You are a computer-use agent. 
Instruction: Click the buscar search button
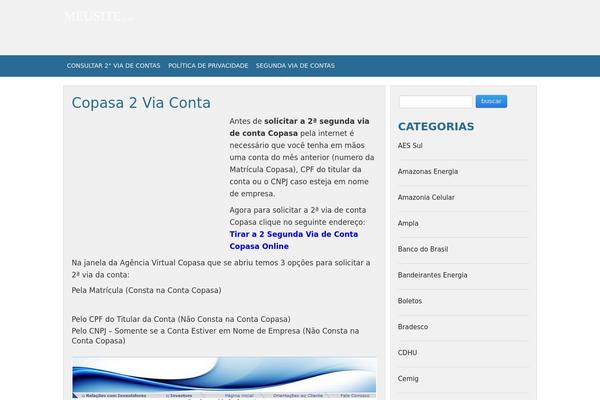[491, 101]
